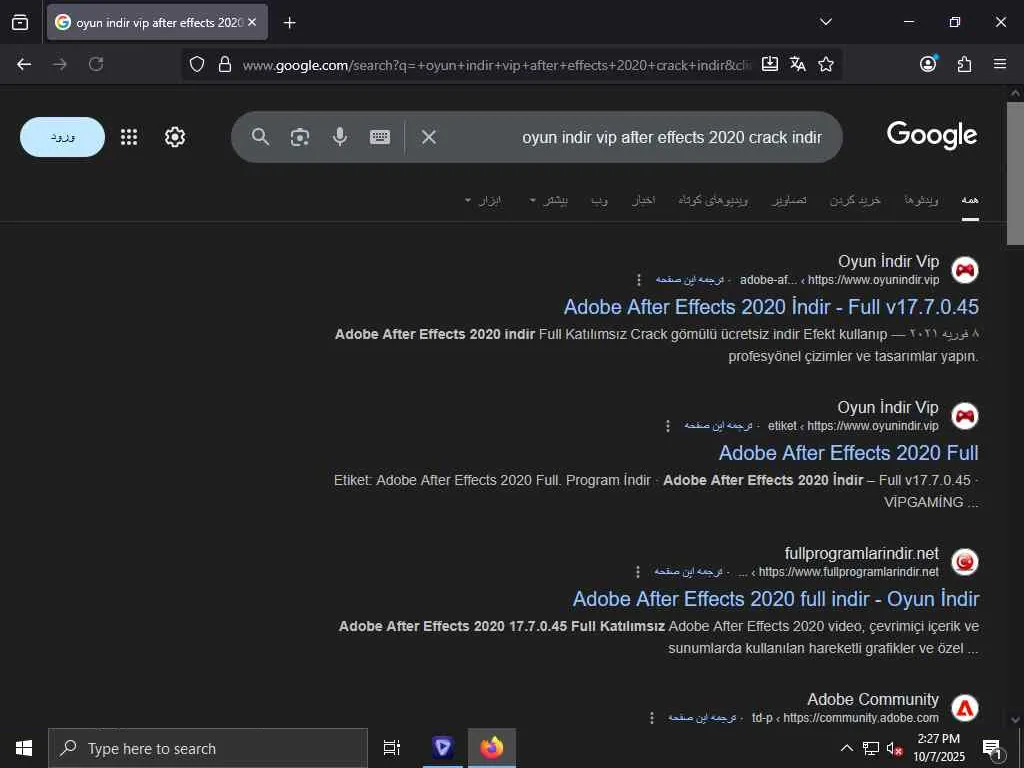The height and width of the screenshot is (768, 1024).
Task: Click the second Oyun İndir Vip favicon (etiket result)
Action: [965, 416]
